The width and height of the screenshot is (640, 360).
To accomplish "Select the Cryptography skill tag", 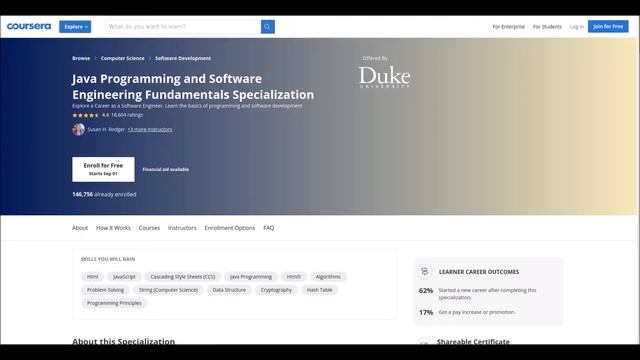I will coord(276,290).
